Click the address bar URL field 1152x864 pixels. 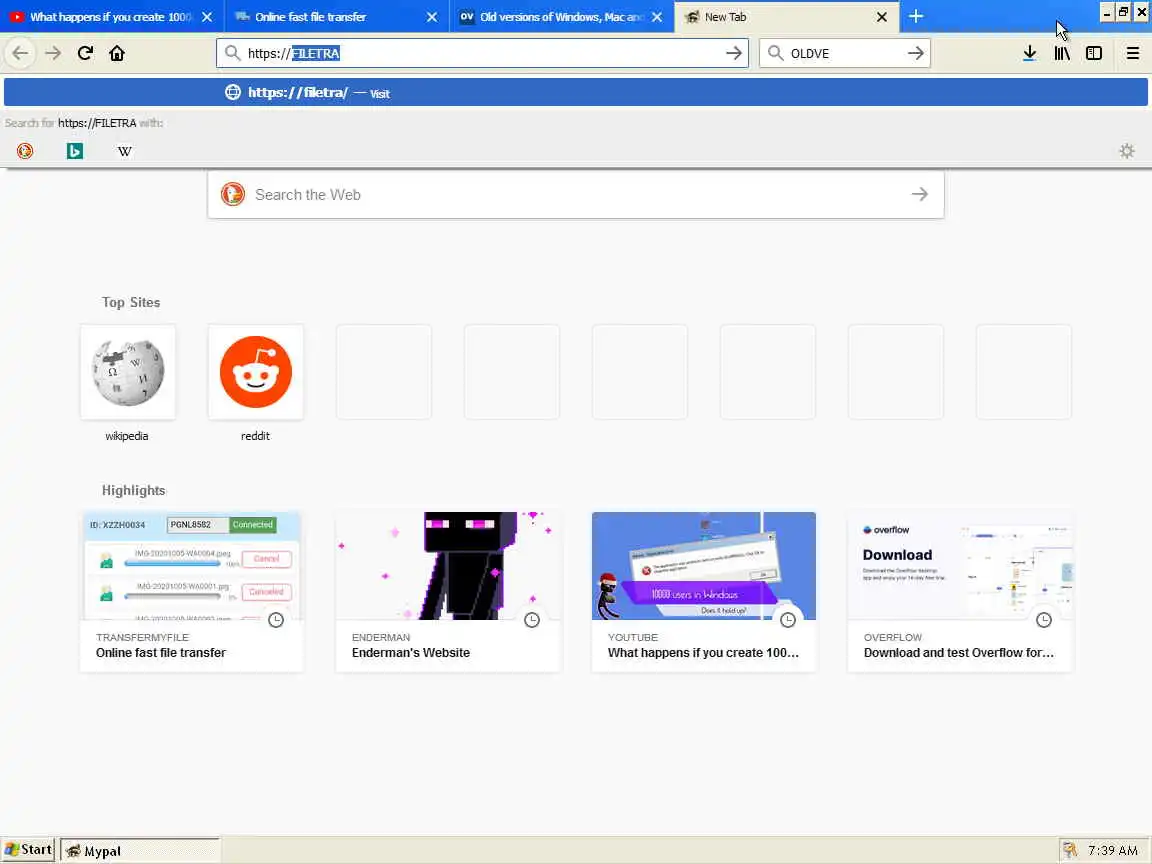point(481,53)
